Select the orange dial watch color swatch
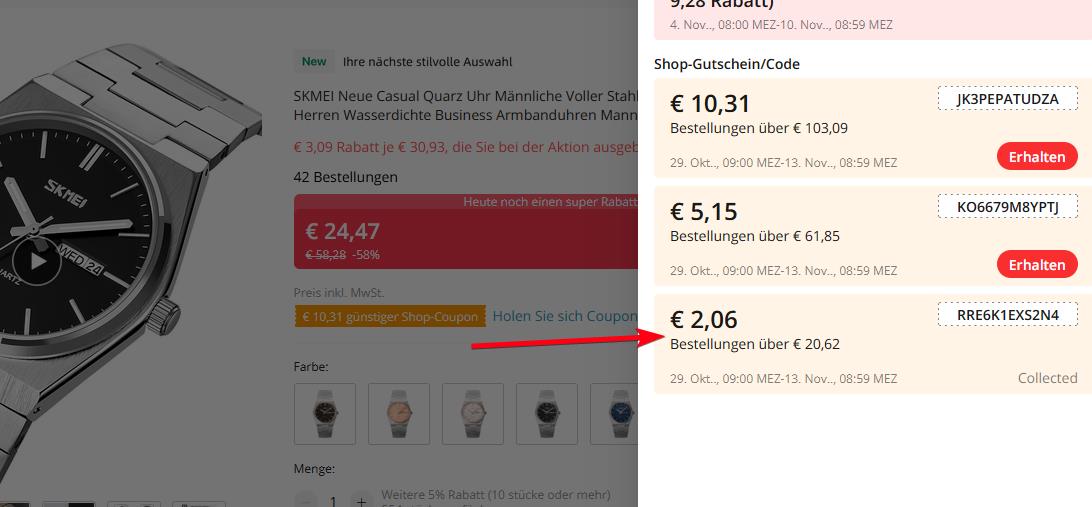This screenshot has width=1092, height=507. [x=399, y=413]
